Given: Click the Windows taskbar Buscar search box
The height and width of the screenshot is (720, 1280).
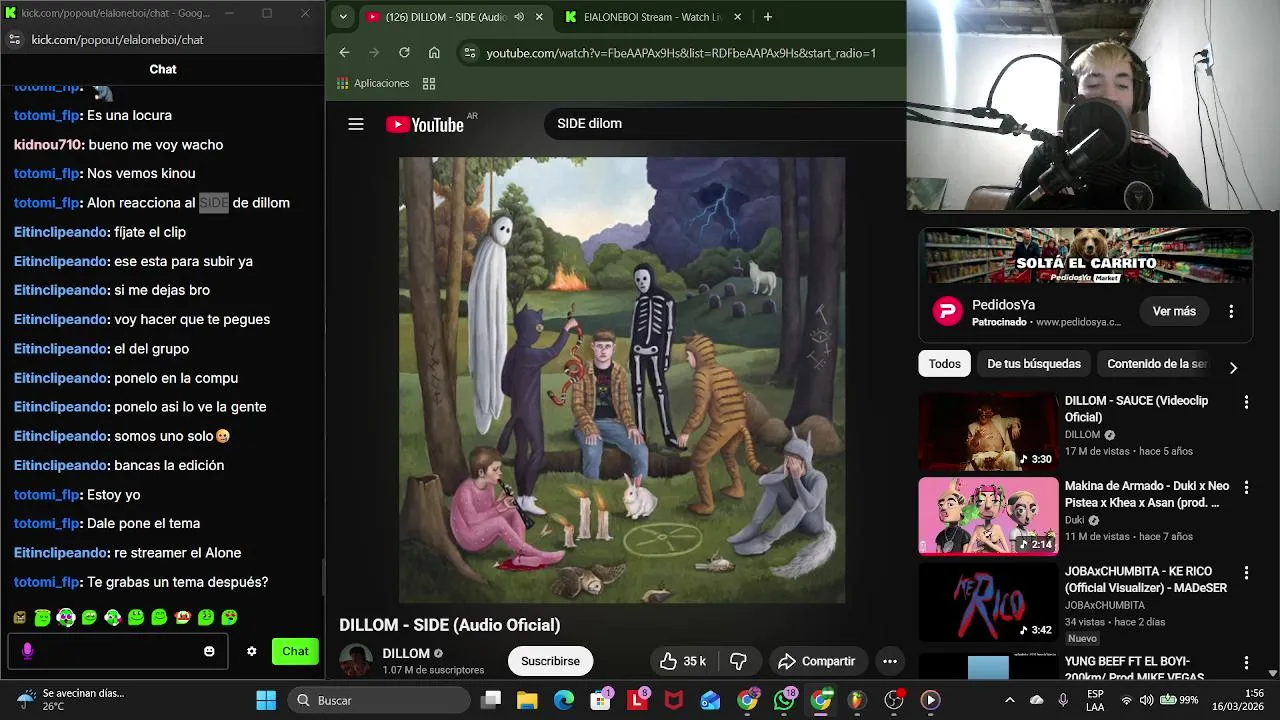Looking at the screenshot, I should (377, 700).
